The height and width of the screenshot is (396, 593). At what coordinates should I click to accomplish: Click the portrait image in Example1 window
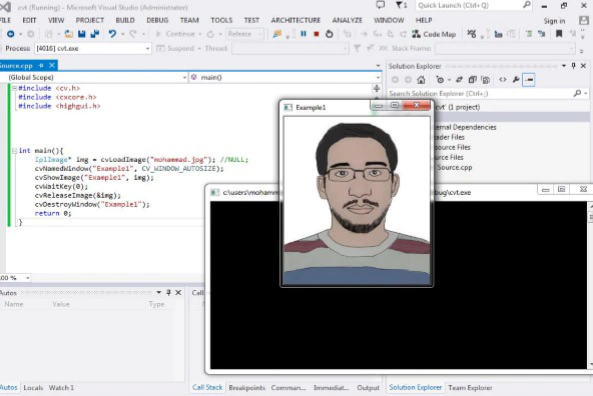tap(357, 201)
